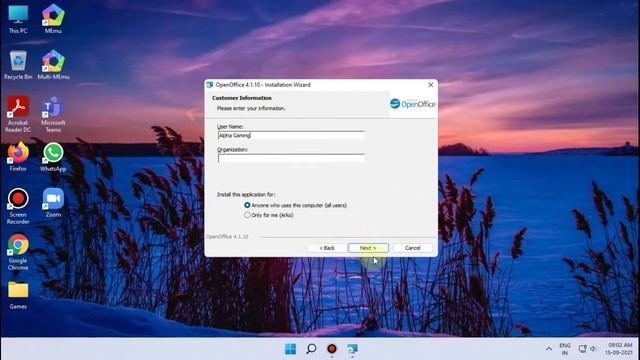640x360 pixels.
Task: Select the Multi-MEmu desktop shortcut
Action: coord(53,64)
